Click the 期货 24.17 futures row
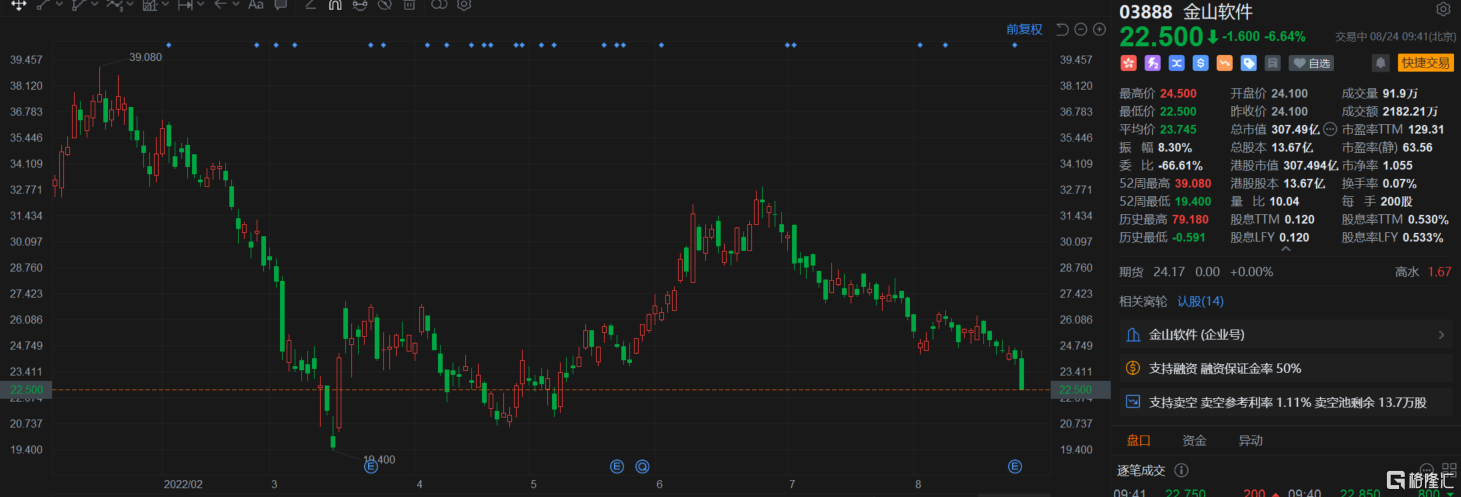Viewport: 1461px width, 497px height. point(1285,271)
